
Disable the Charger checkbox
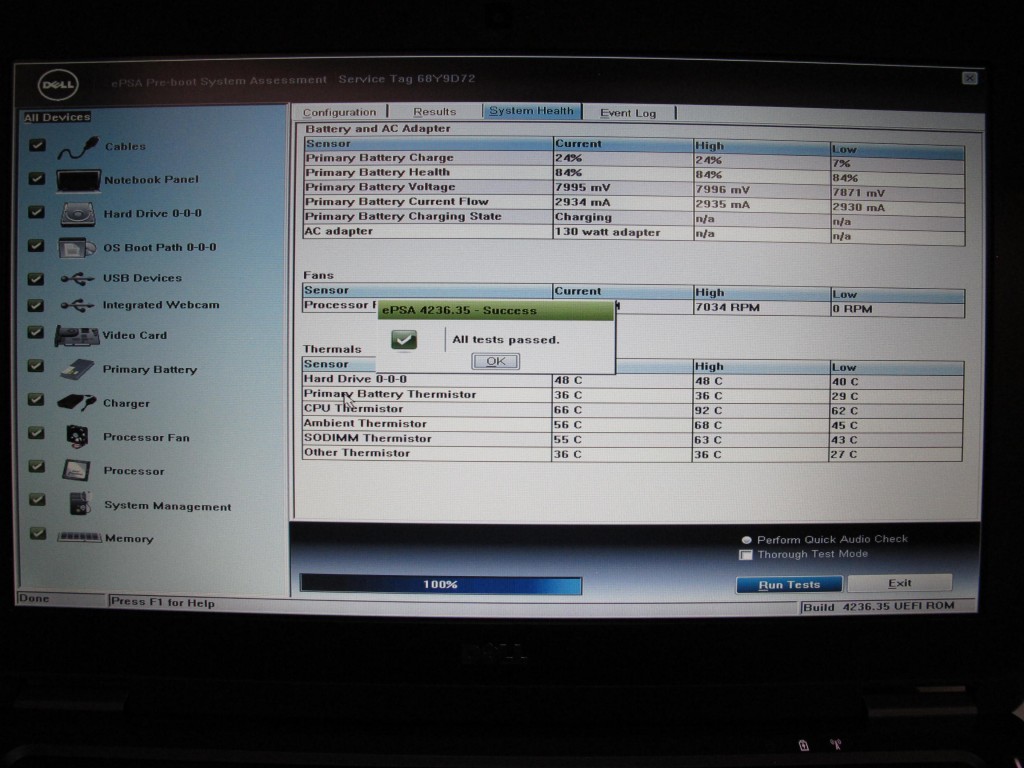36,400
